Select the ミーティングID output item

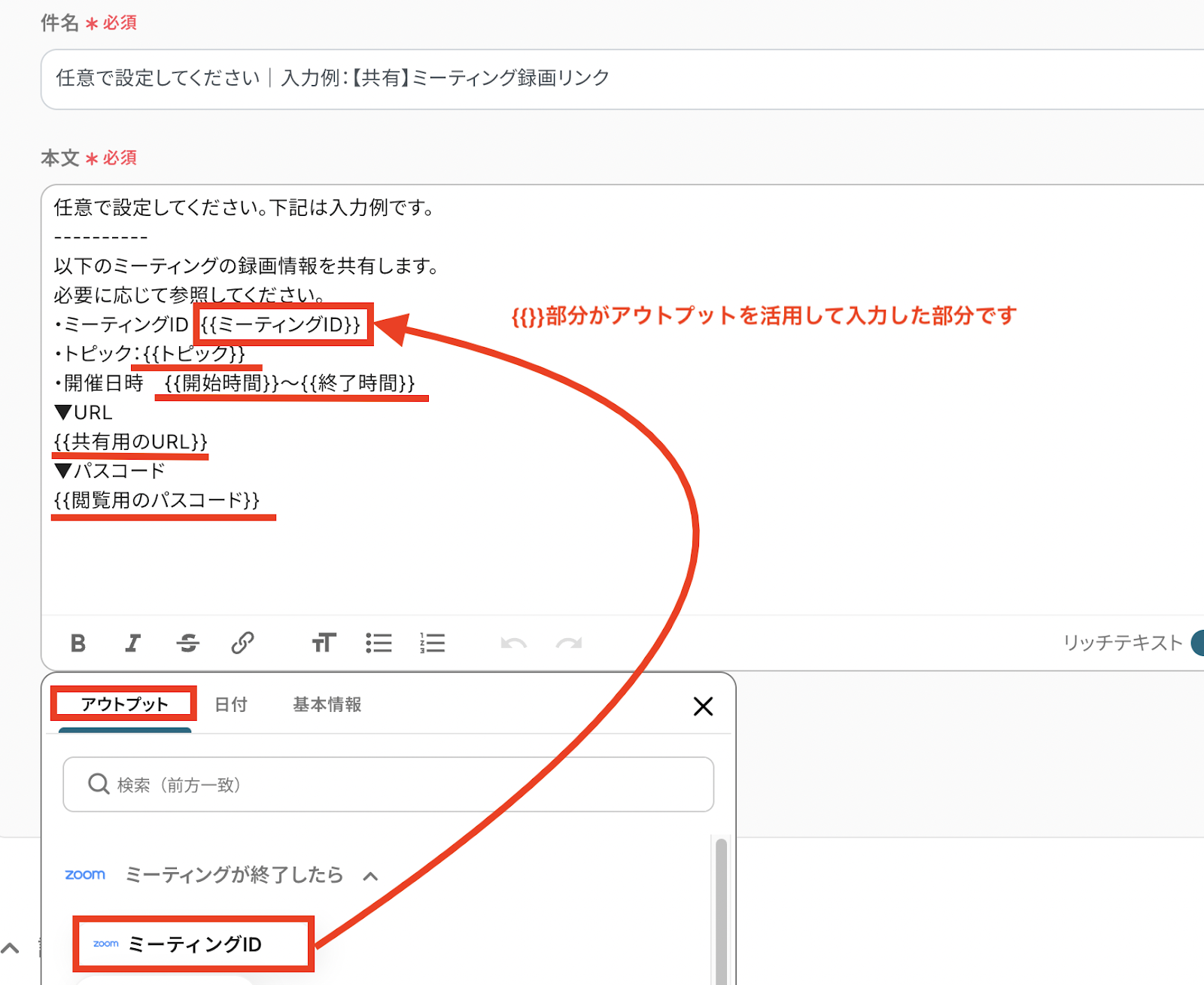[x=194, y=944]
